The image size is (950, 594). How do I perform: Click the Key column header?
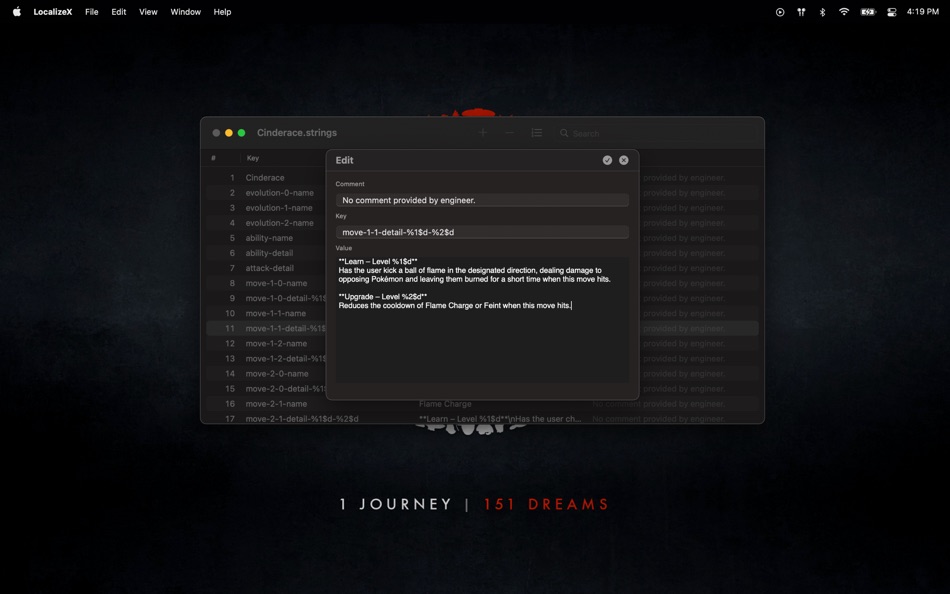(x=253, y=158)
